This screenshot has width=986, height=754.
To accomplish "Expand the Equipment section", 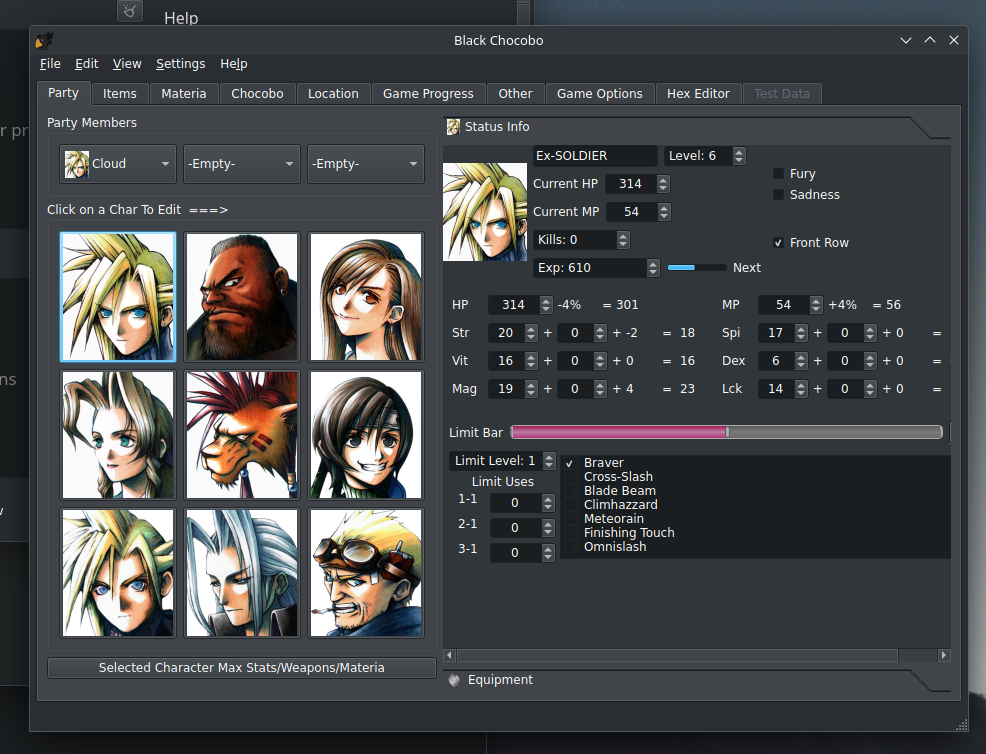I will [697, 680].
